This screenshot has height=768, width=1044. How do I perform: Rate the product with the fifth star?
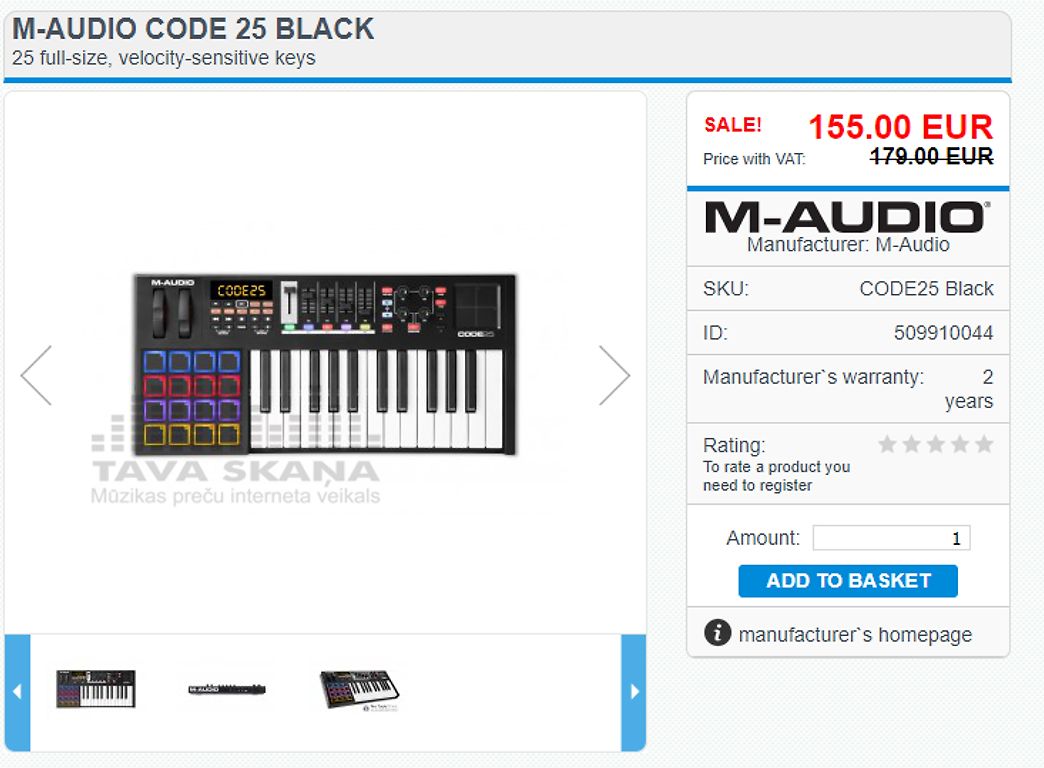pyautogui.click(x=983, y=444)
